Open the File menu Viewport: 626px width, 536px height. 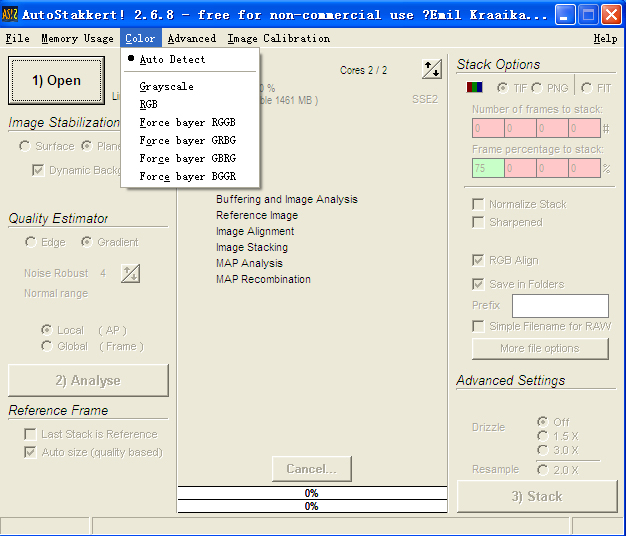point(18,38)
